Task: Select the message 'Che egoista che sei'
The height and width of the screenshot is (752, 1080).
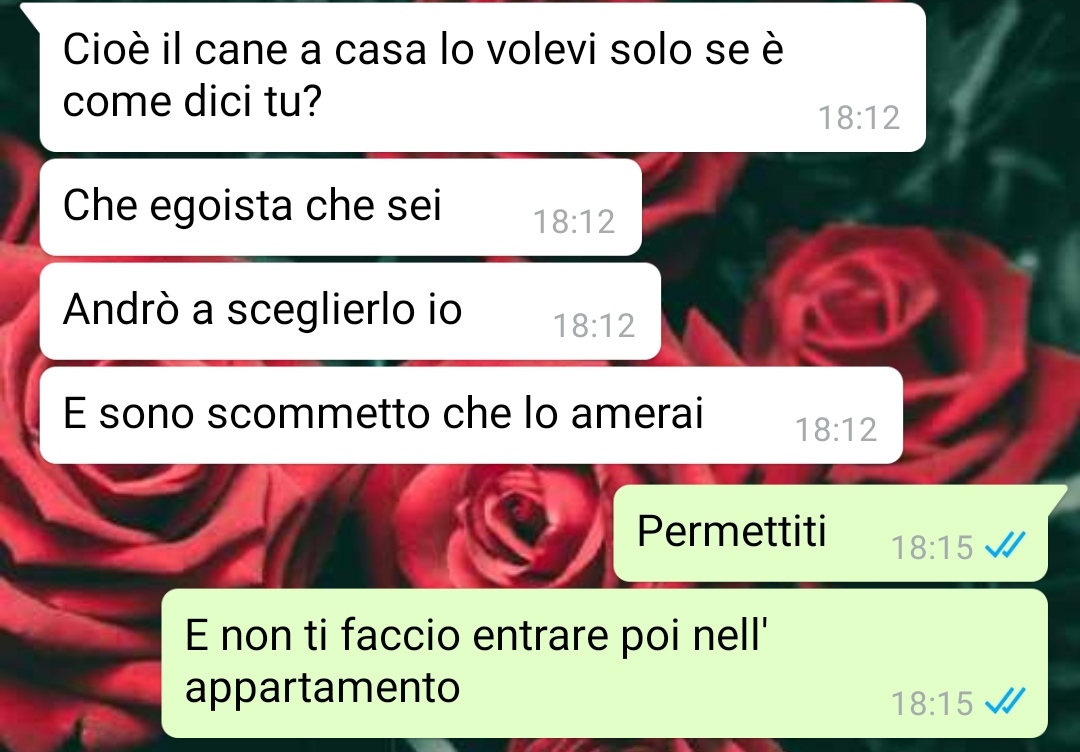Action: (341, 207)
